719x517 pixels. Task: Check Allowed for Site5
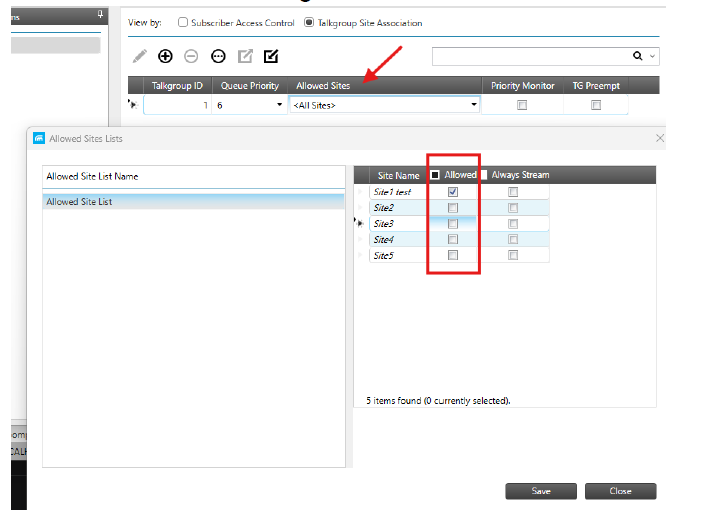pyautogui.click(x=453, y=255)
